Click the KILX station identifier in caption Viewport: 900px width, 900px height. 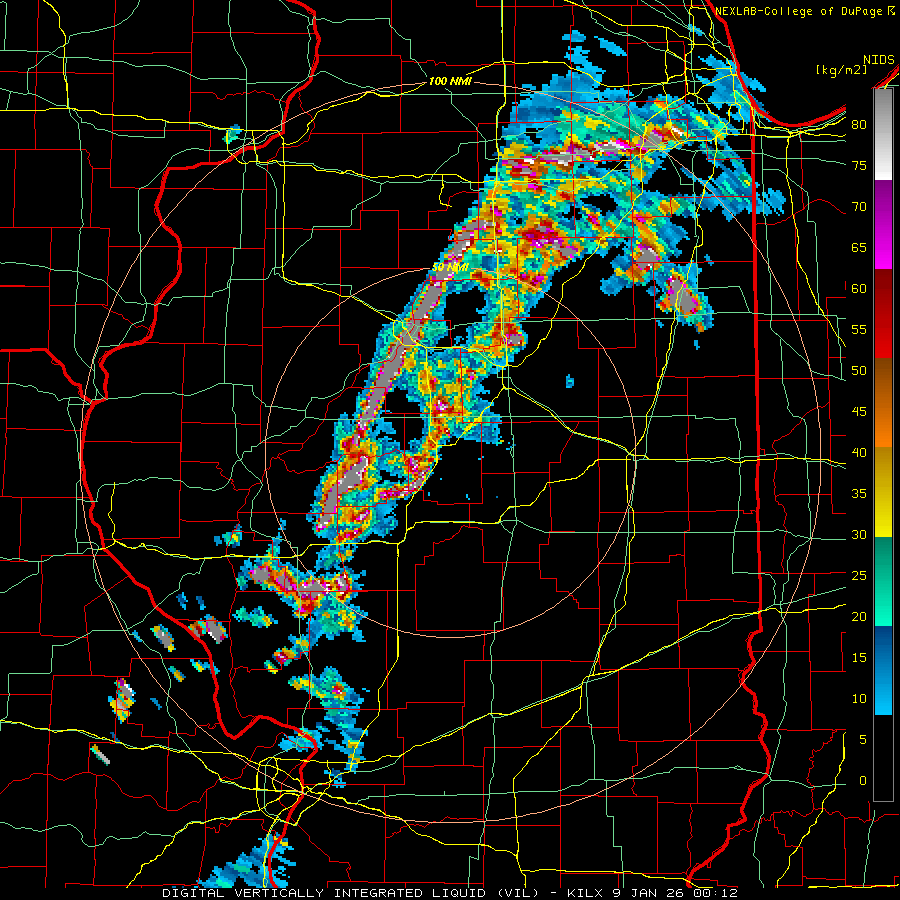click(x=585, y=893)
